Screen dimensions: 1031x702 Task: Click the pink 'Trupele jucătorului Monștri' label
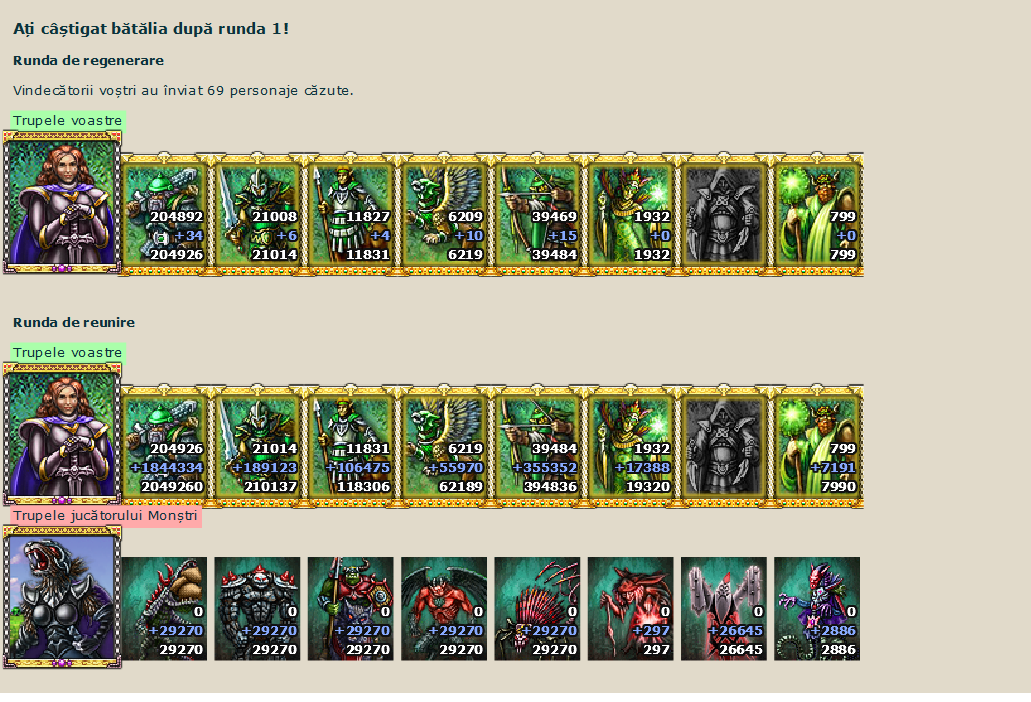tap(105, 516)
